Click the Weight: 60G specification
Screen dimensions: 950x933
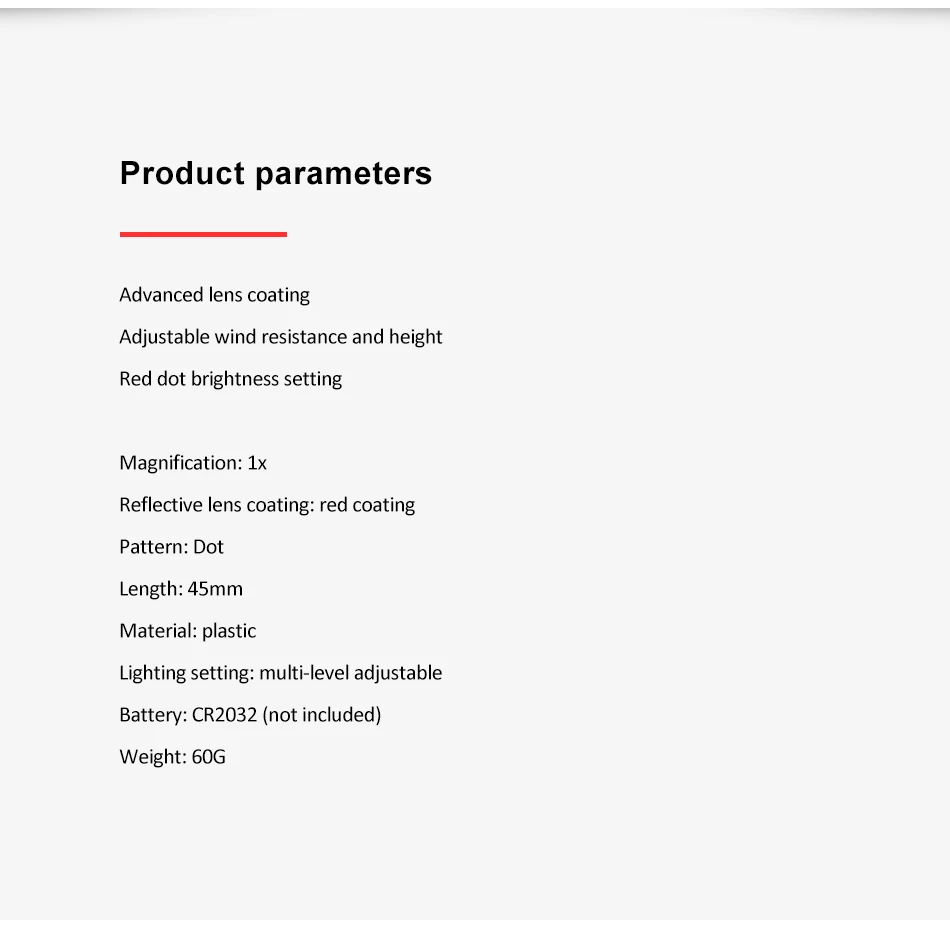click(172, 757)
